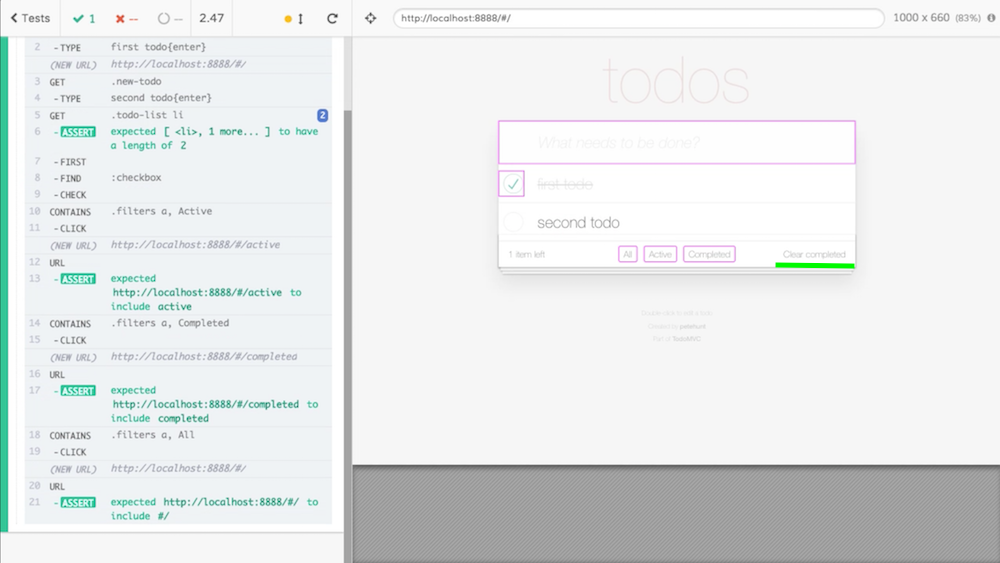Select the FIRST command row
Viewport: 1000px width, 563px height.
point(178,162)
